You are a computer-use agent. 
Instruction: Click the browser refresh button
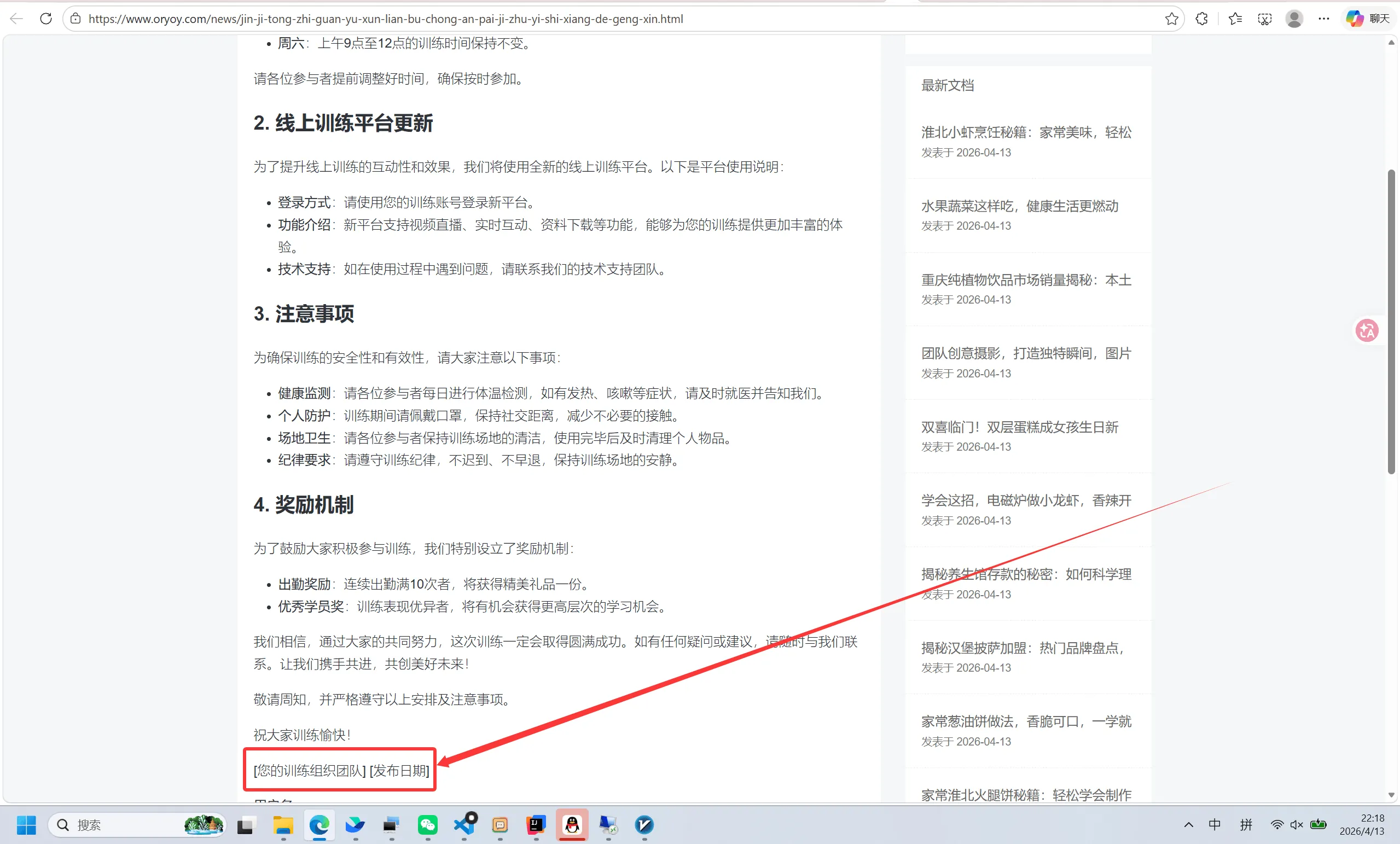46,19
